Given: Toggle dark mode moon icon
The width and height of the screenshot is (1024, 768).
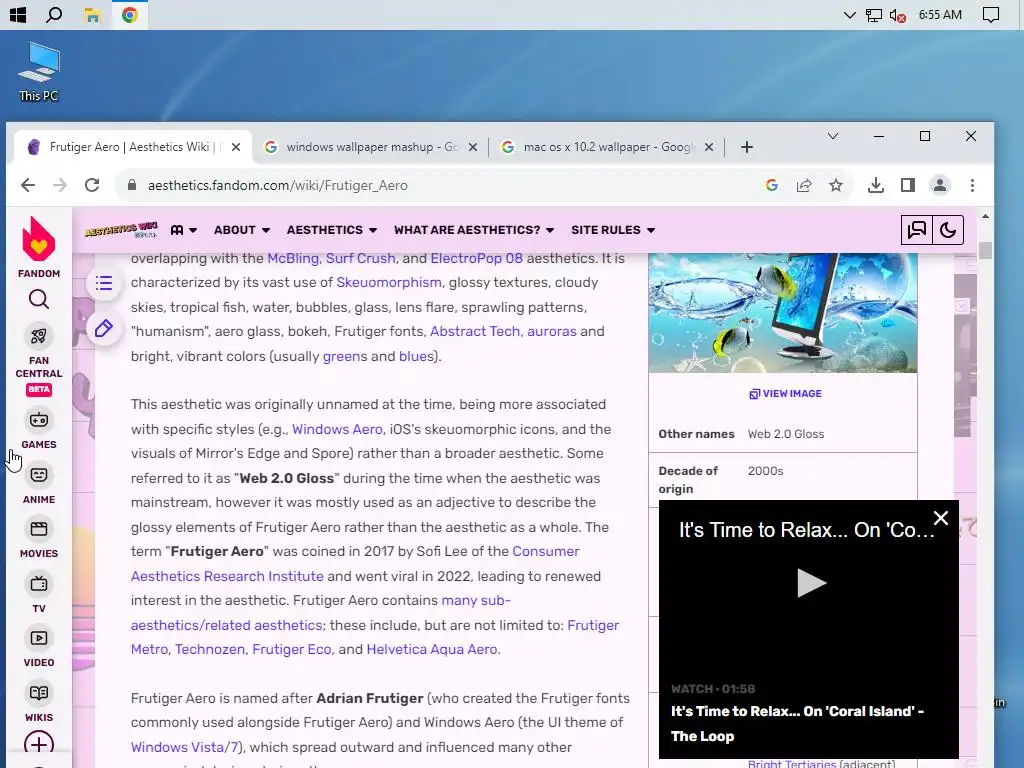Looking at the screenshot, I should (948, 230).
